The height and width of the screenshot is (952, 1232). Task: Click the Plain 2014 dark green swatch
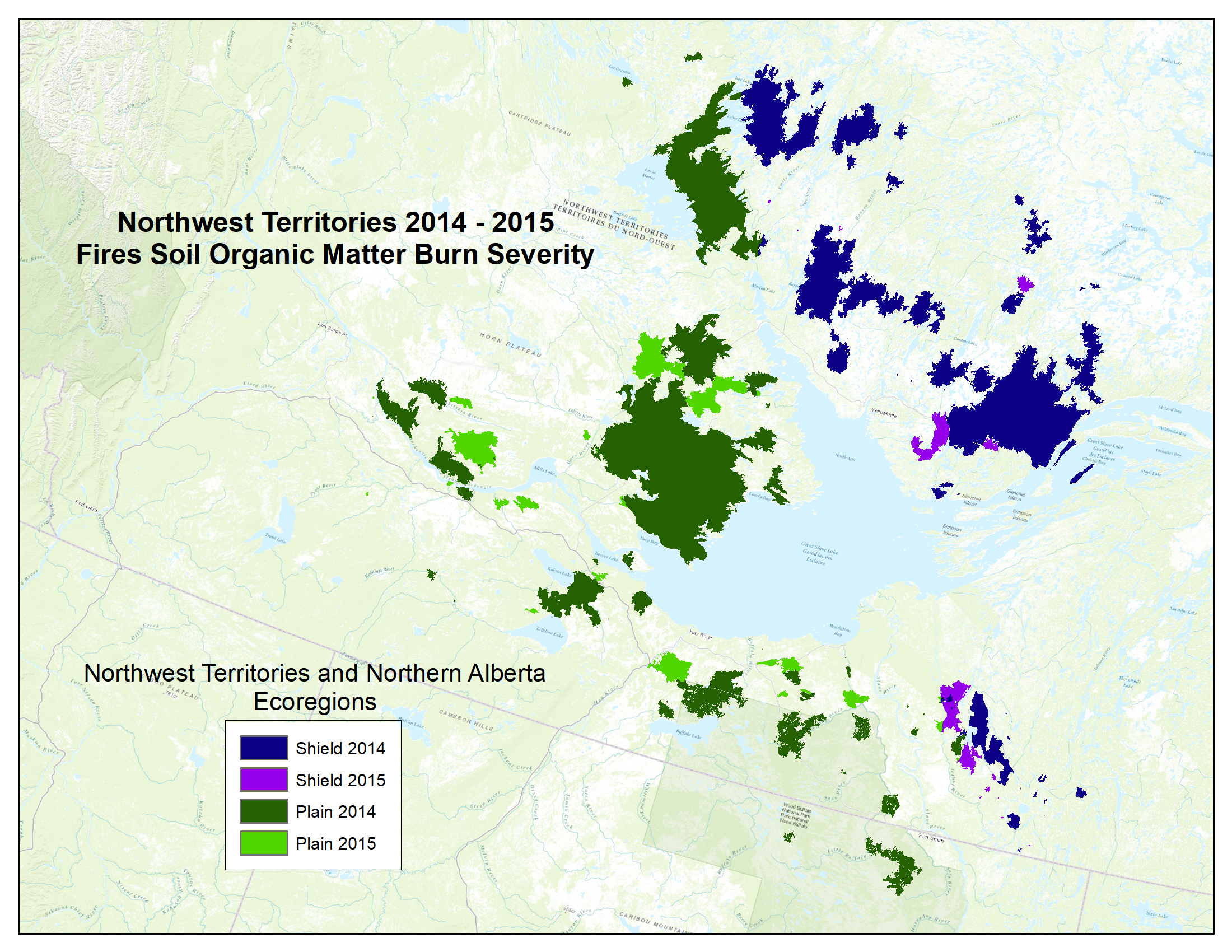point(263,811)
